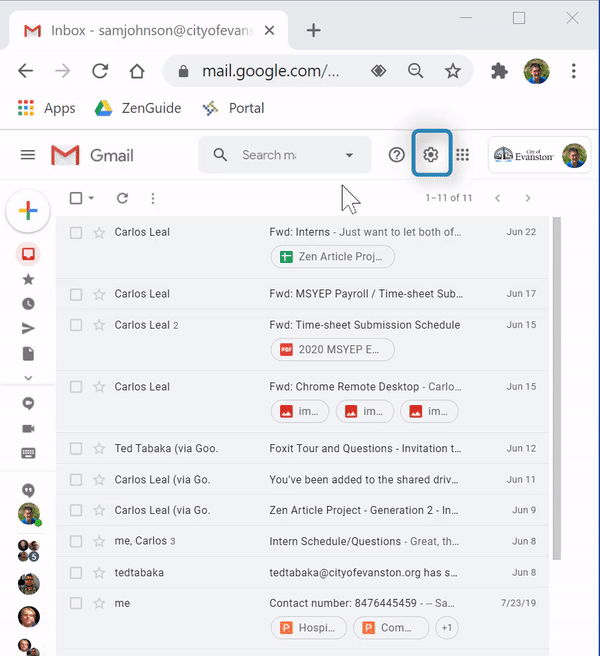
Task: Open a new browser tab
Action: [313, 30]
